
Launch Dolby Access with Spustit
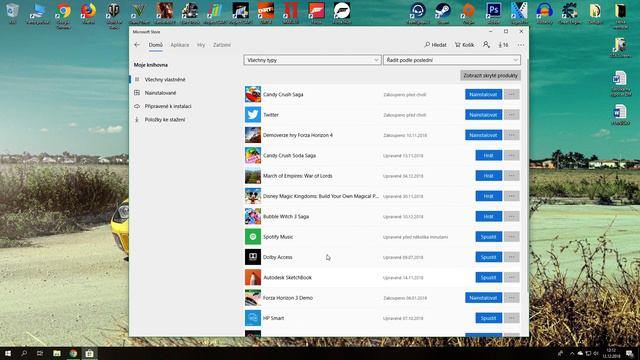tap(489, 257)
